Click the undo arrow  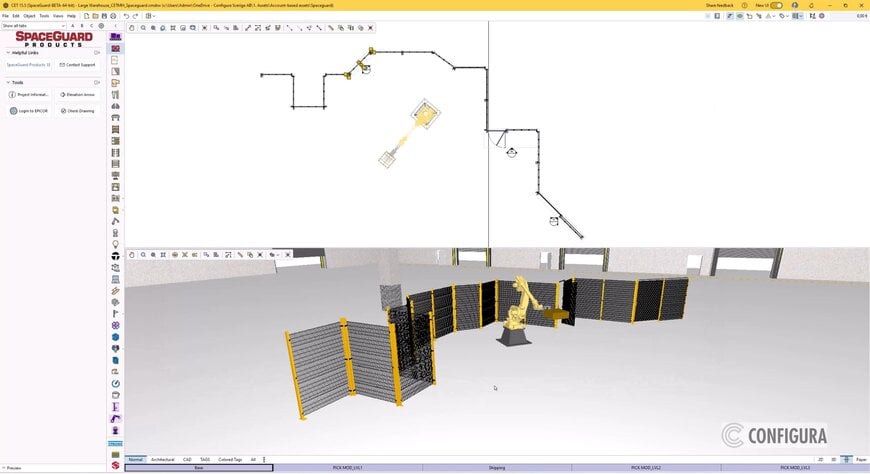tap(126, 16)
